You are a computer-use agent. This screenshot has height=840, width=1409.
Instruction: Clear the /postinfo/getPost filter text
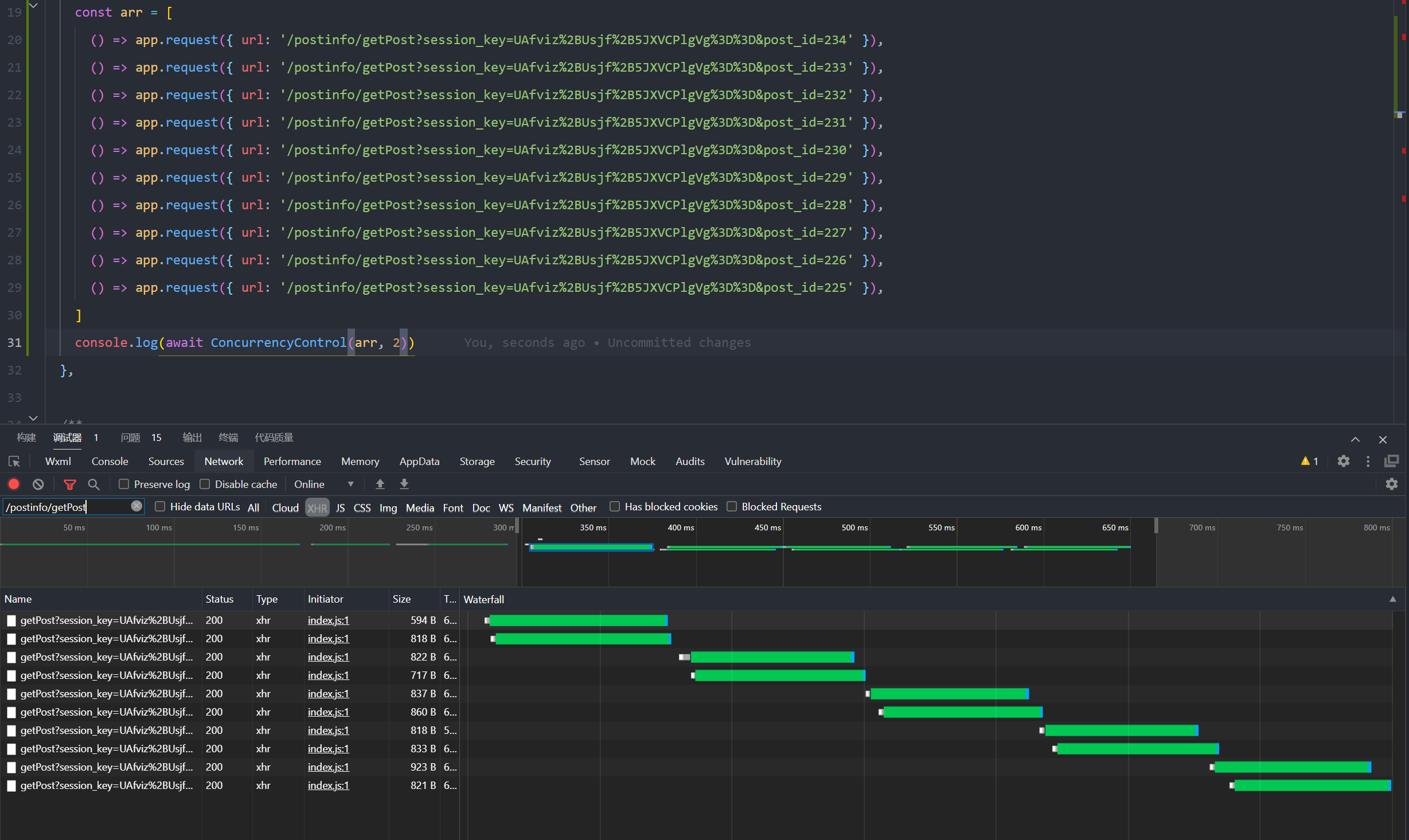136,506
